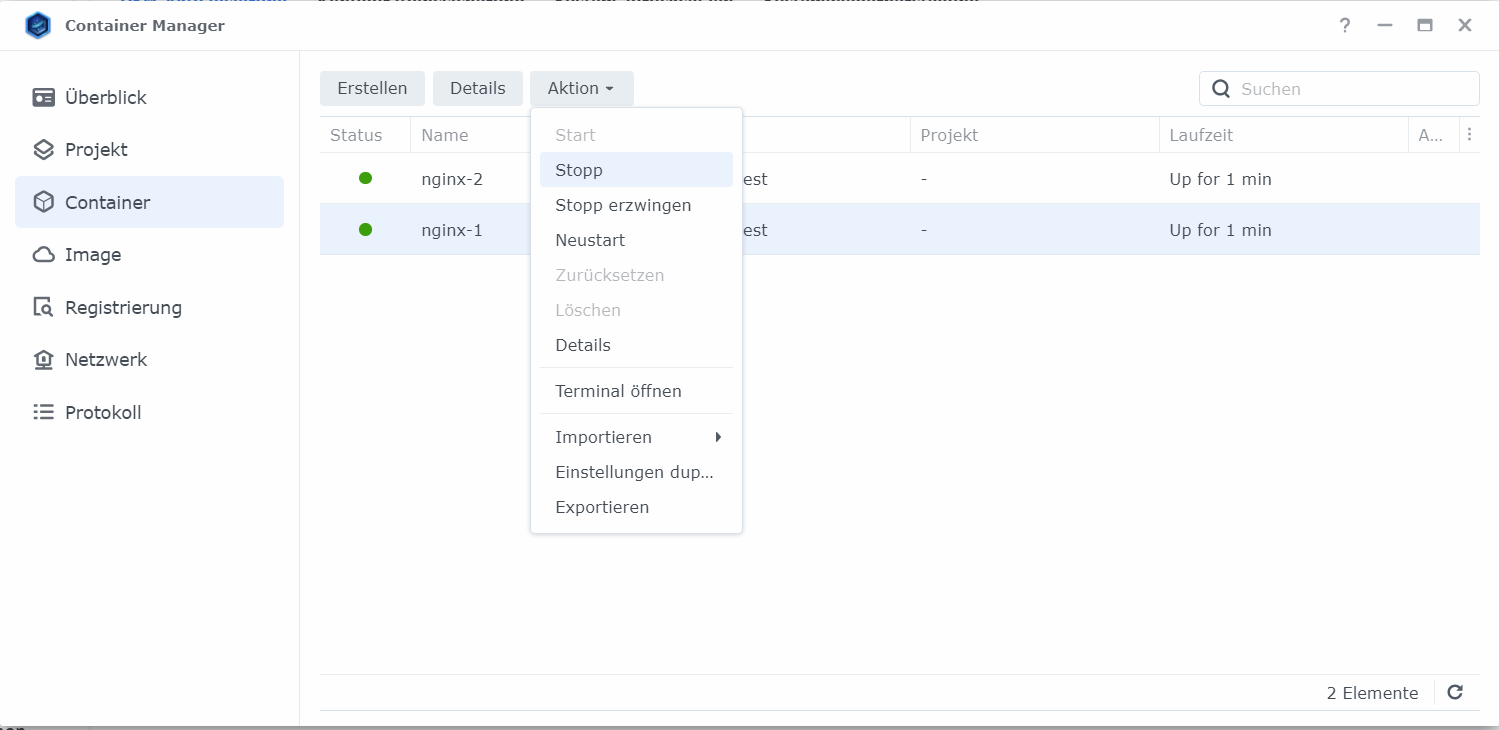1499x730 pixels.
Task: Expand the Importieren submenu
Action: coord(603,437)
